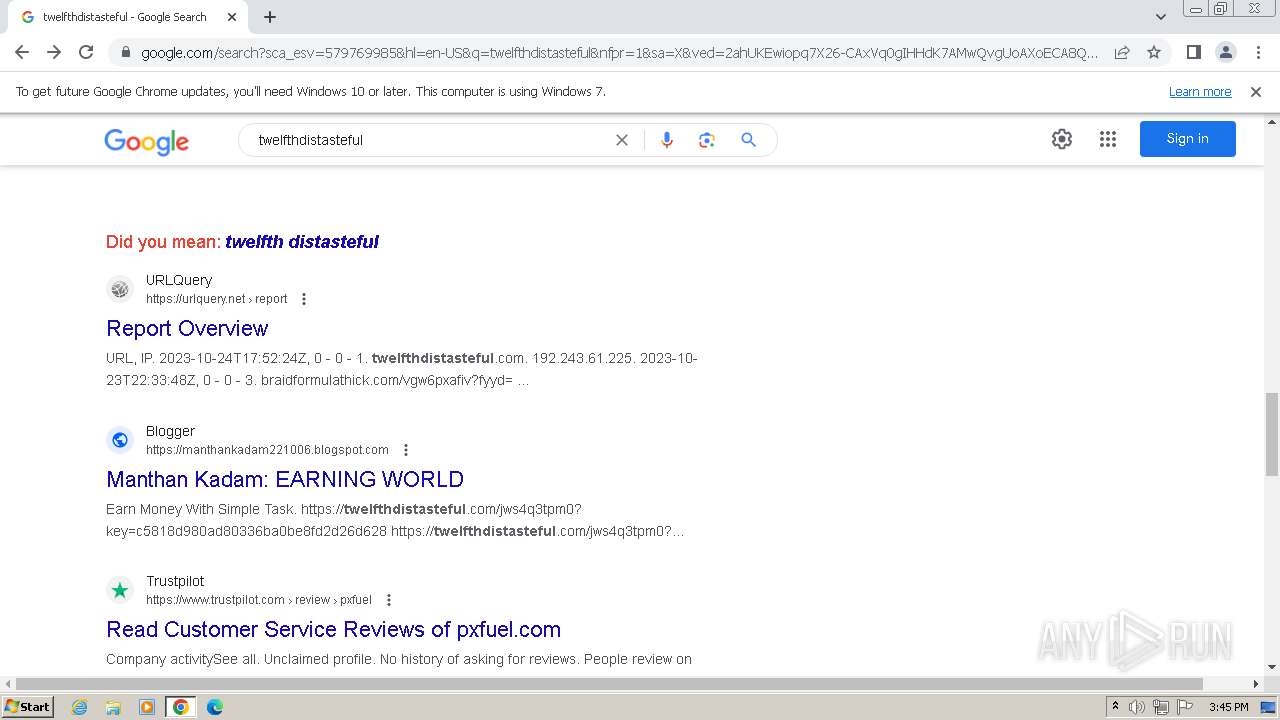
Task: Open the Learn more link
Action: coord(1200,91)
